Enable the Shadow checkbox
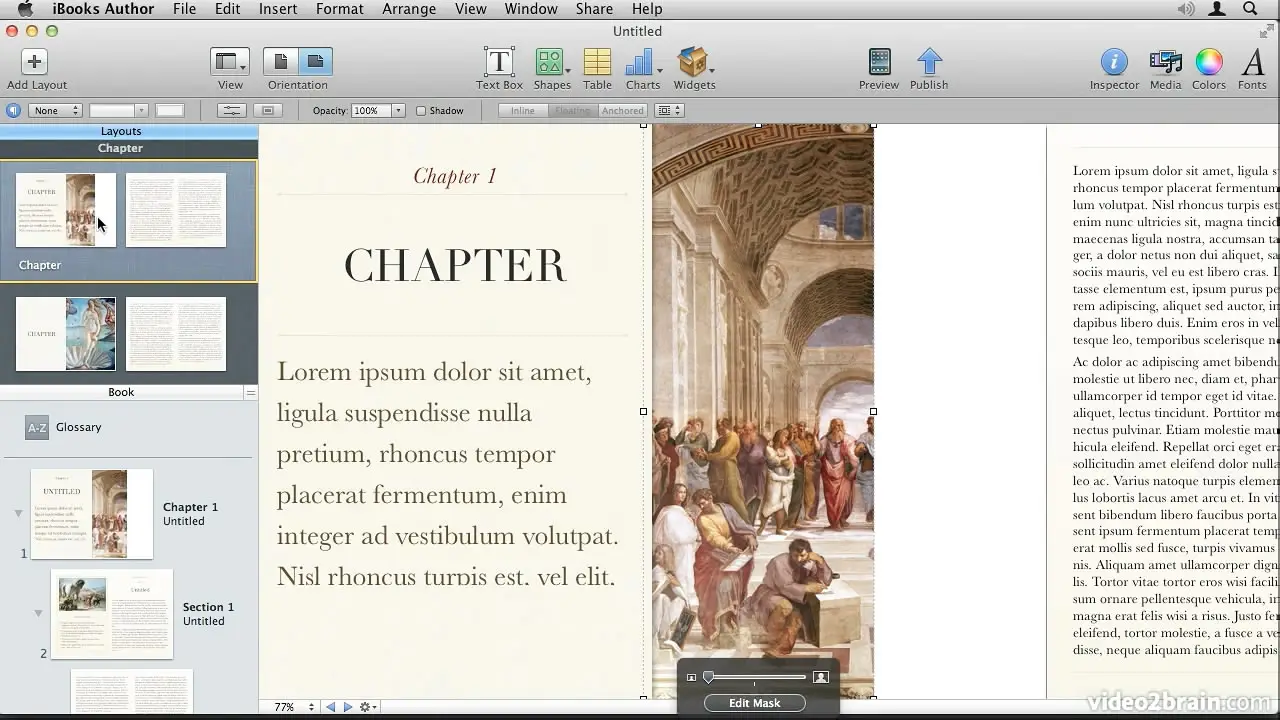This screenshot has width=1280, height=720. [421, 111]
